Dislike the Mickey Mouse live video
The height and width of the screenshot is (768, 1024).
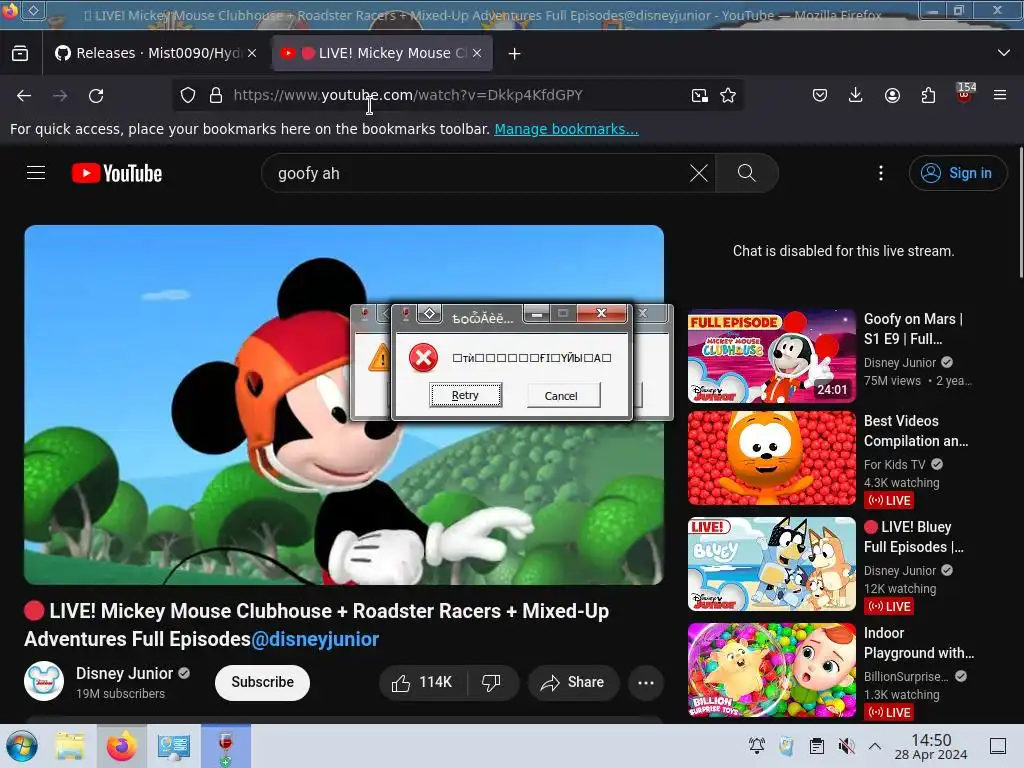(492, 682)
